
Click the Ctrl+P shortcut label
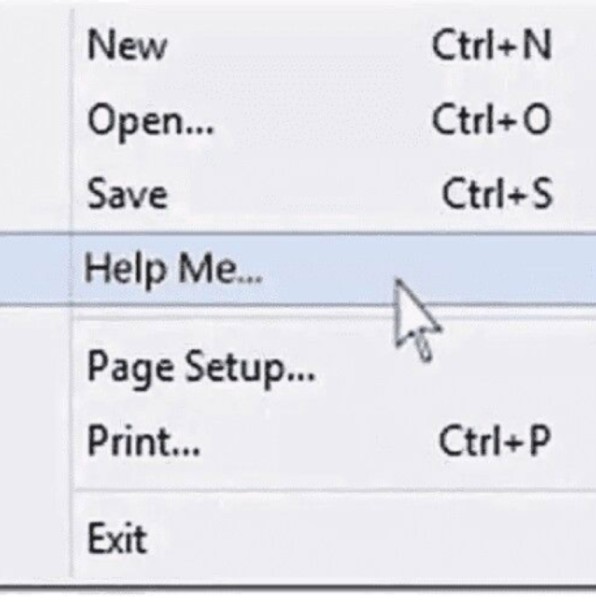pyautogui.click(x=494, y=440)
